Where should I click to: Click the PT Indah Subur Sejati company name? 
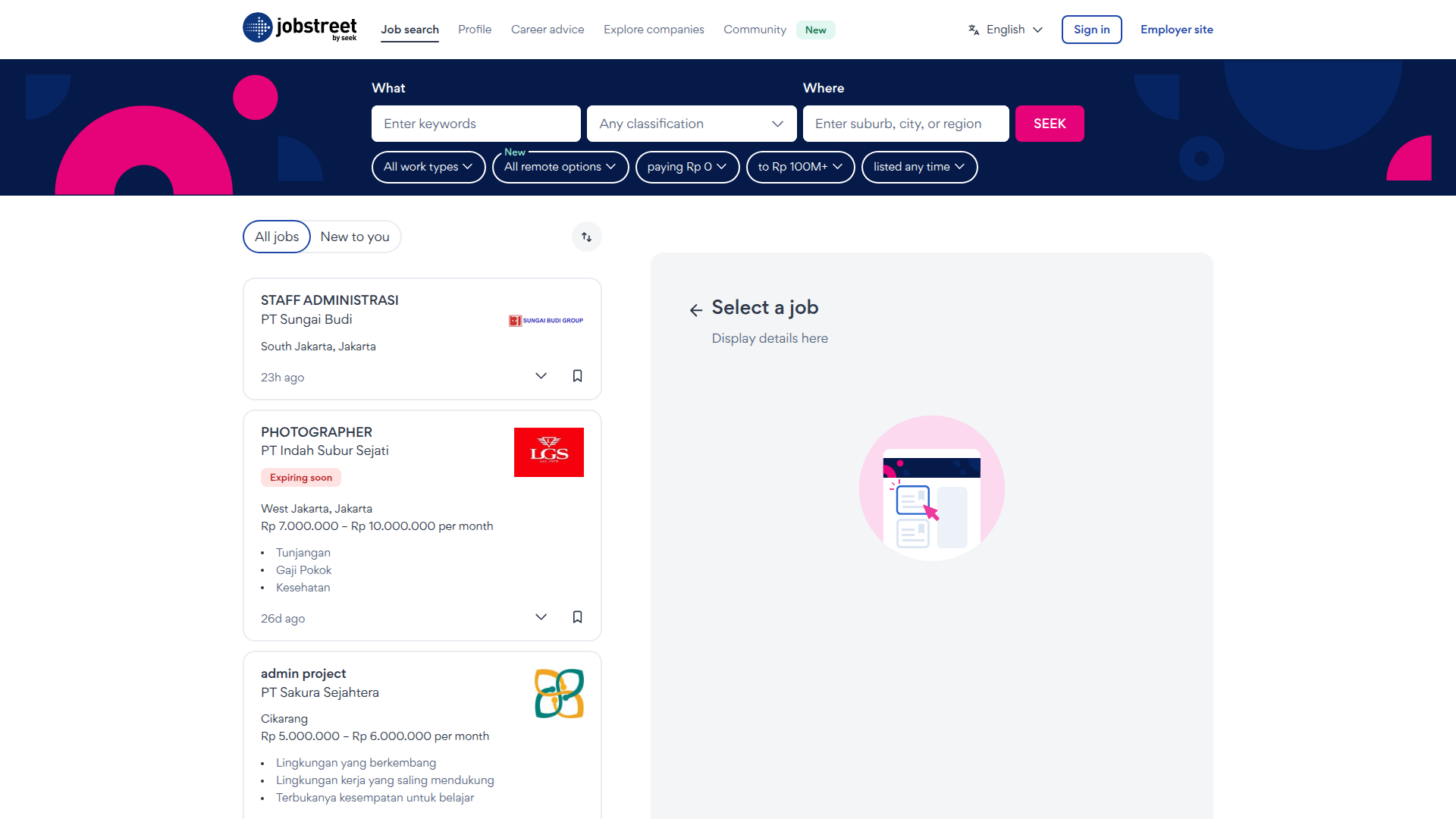pos(325,450)
